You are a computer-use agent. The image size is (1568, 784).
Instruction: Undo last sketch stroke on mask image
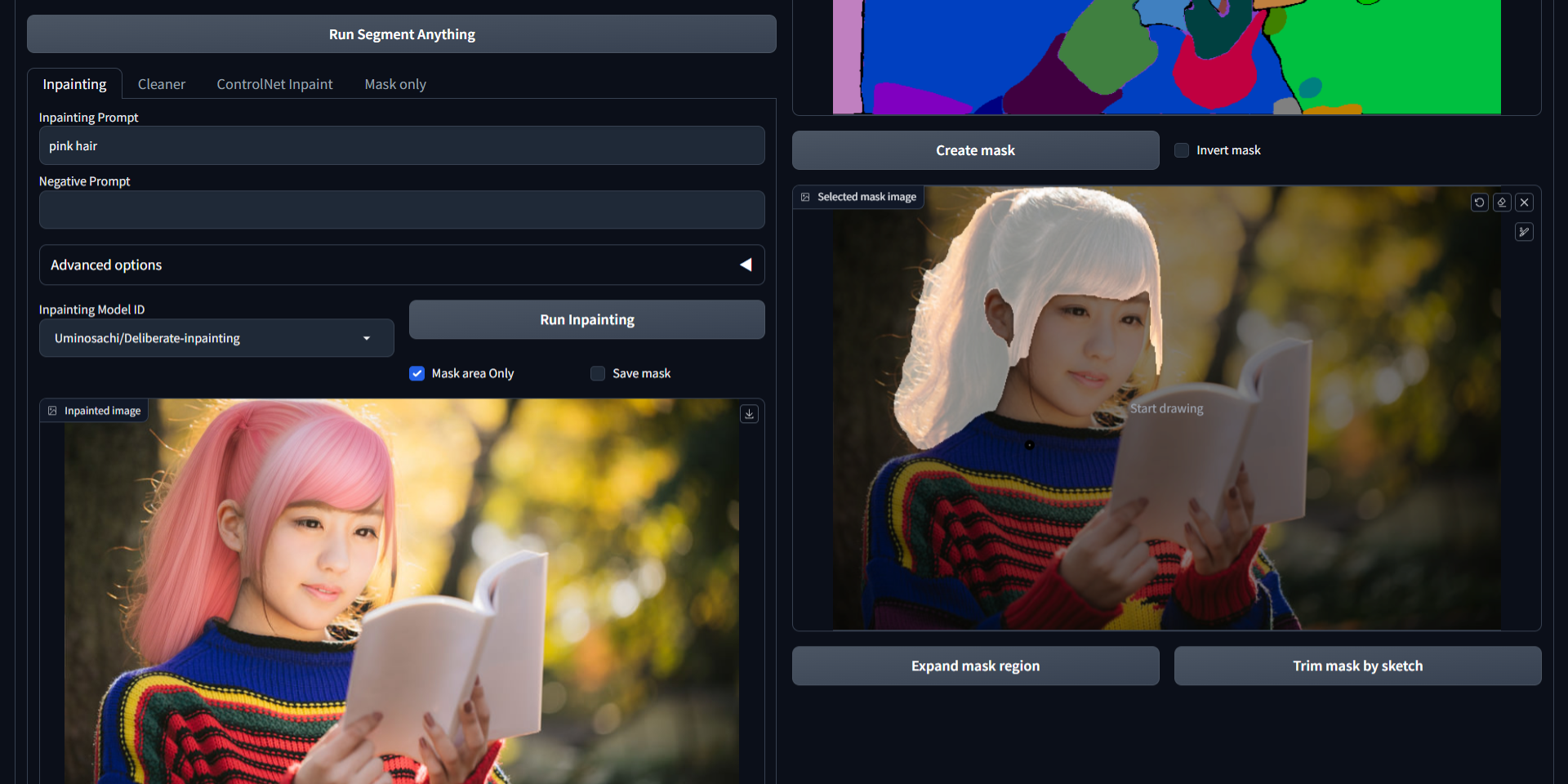1479,203
